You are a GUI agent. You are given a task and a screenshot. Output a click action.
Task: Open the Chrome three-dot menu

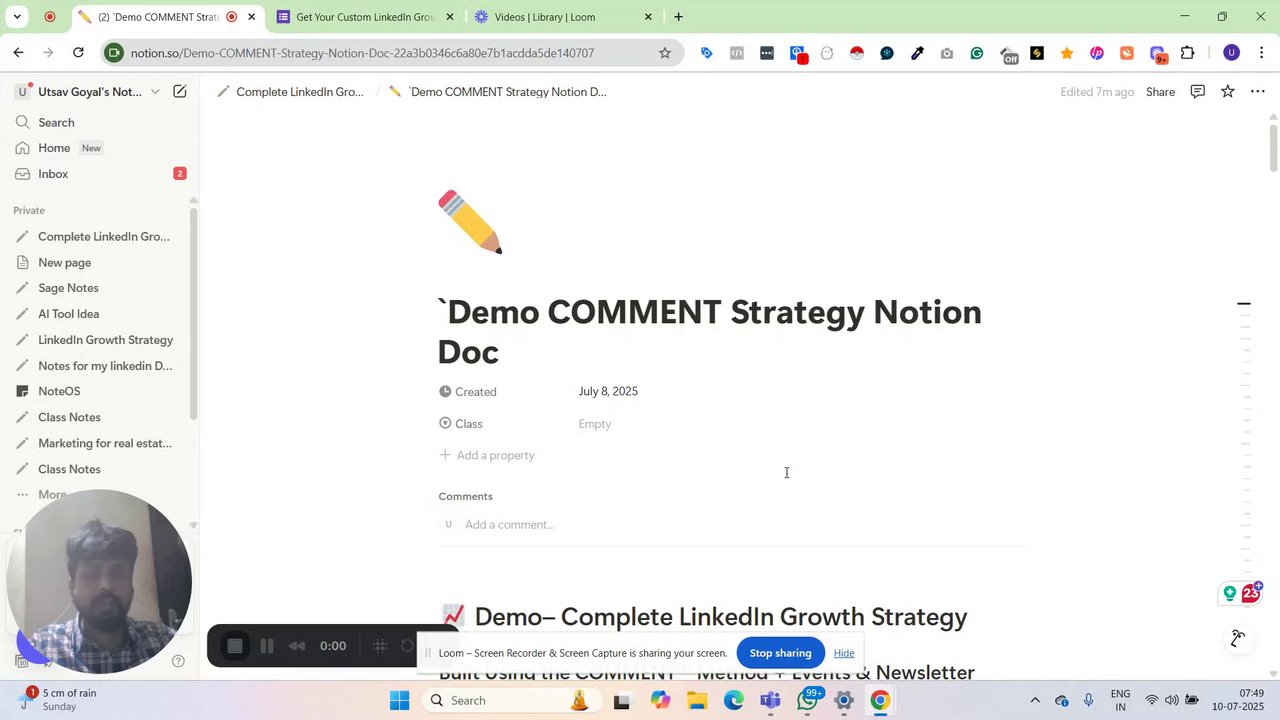(x=1261, y=53)
